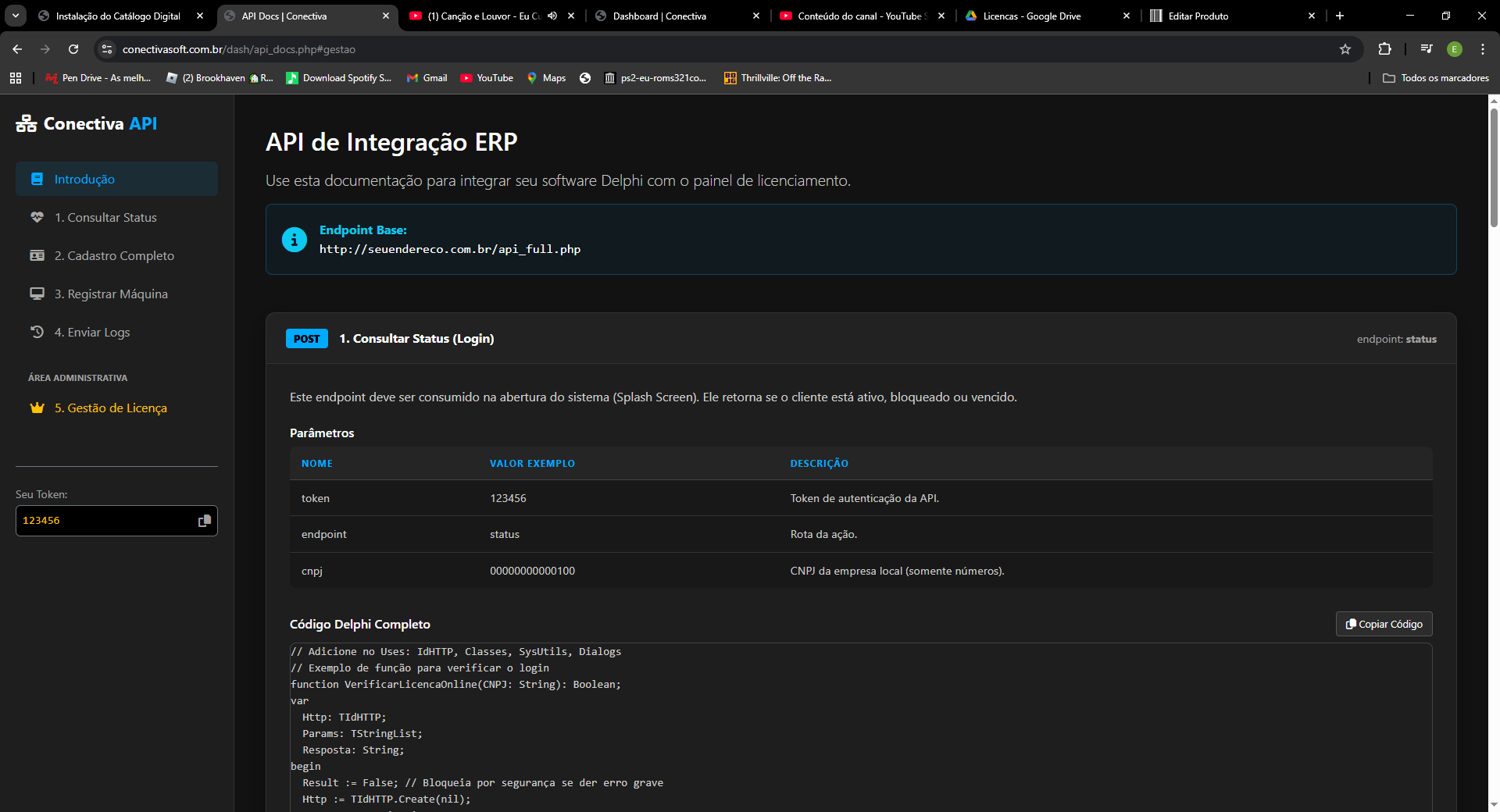
Task: Copy the token using the copy icon
Action: 204,521
